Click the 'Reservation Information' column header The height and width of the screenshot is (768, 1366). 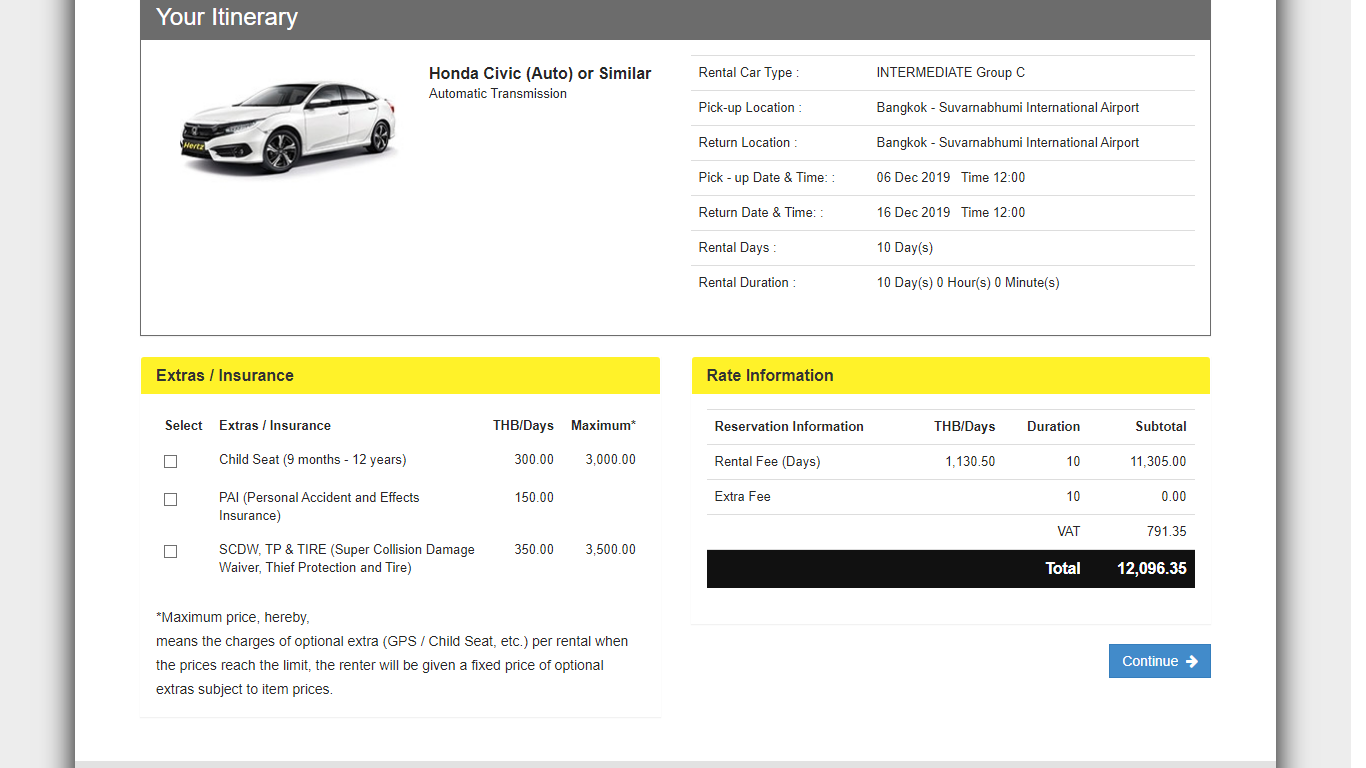(x=789, y=426)
